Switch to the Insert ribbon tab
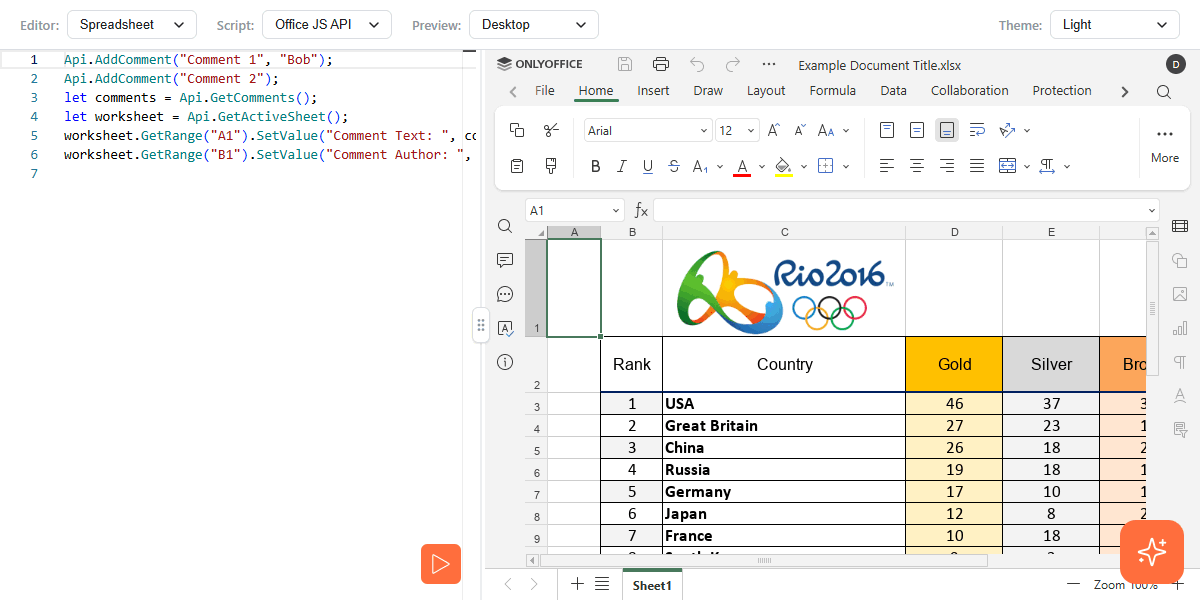1200x600 pixels. pyautogui.click(x=653, y=91)
